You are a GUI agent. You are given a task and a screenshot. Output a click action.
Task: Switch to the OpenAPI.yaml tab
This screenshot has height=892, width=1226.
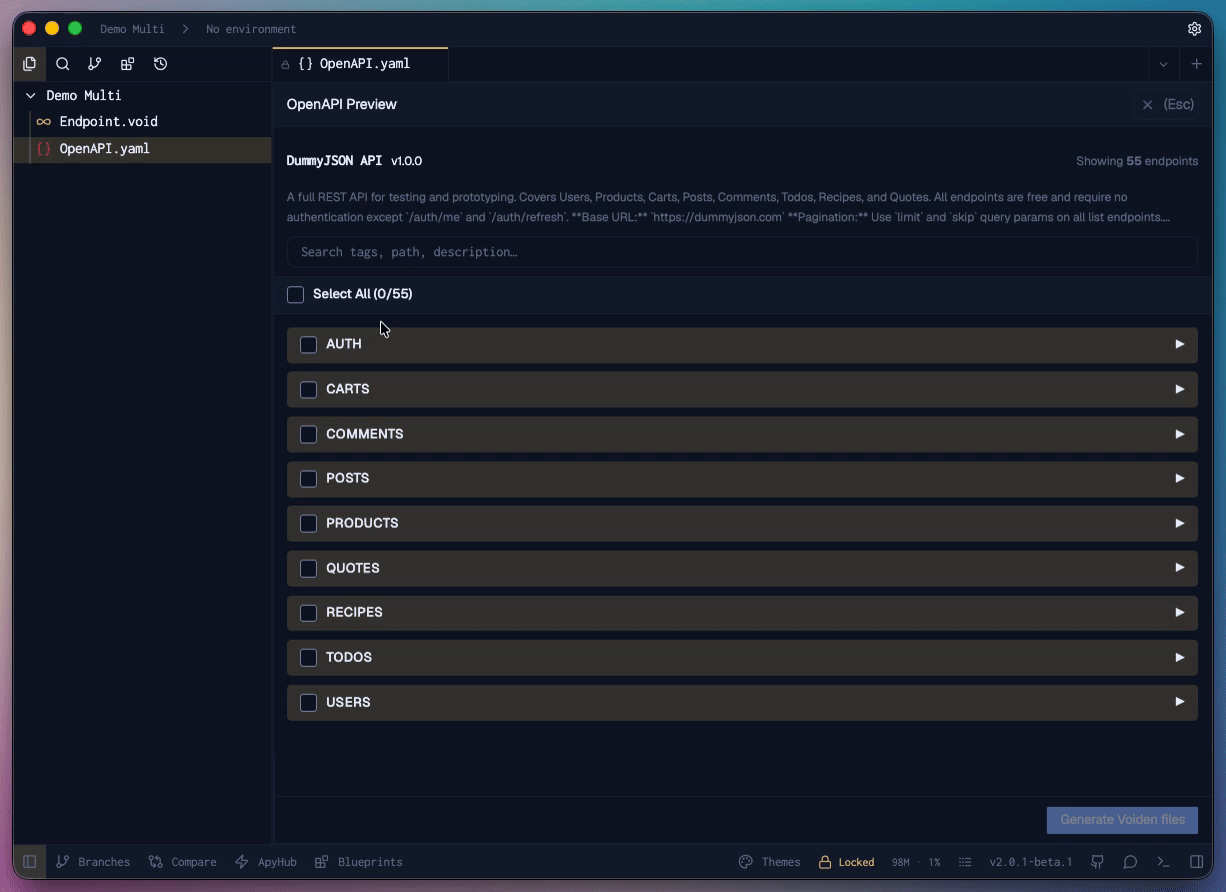coord(360,64)
